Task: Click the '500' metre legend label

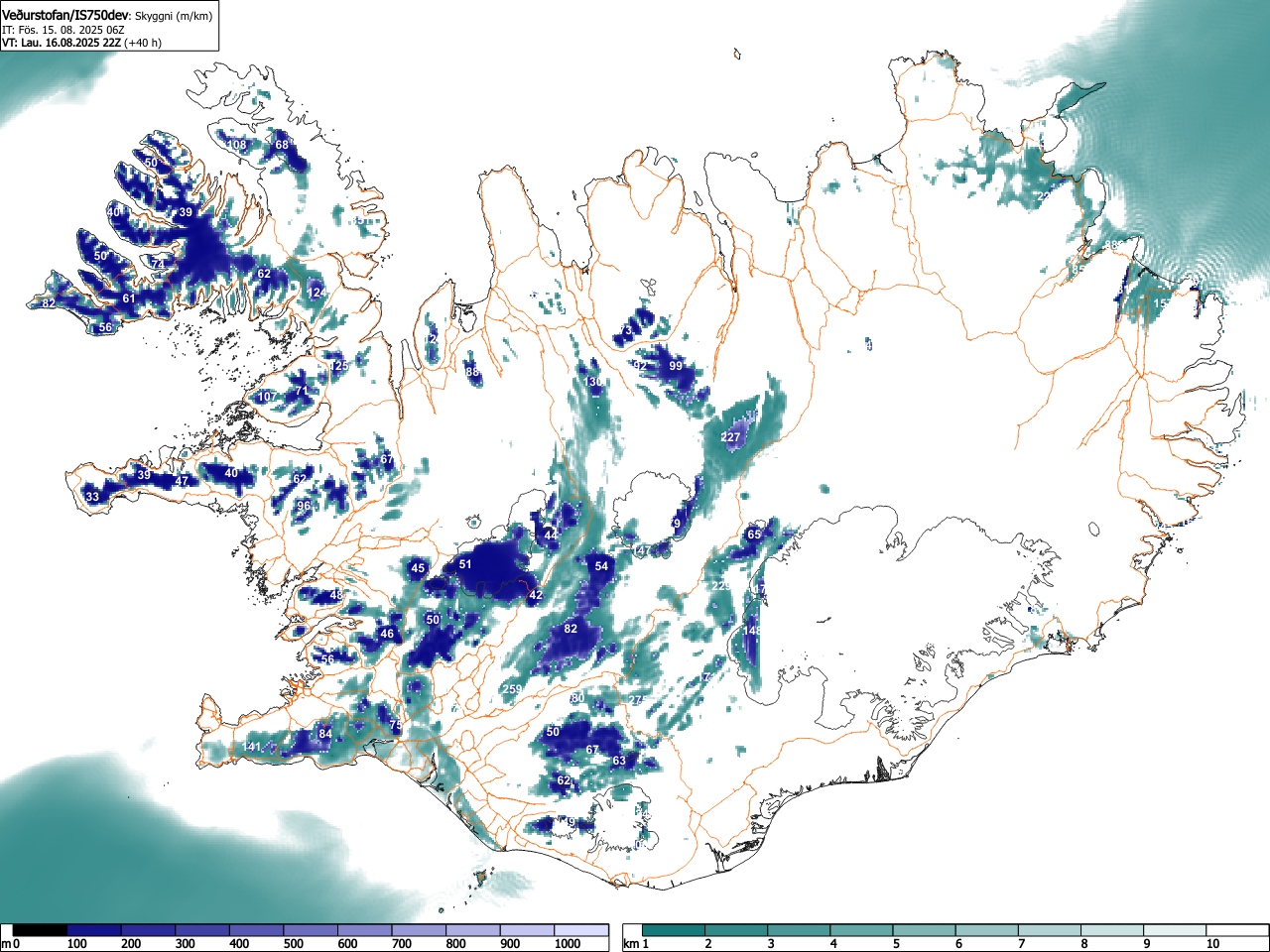Action: (x=293, y=944)
